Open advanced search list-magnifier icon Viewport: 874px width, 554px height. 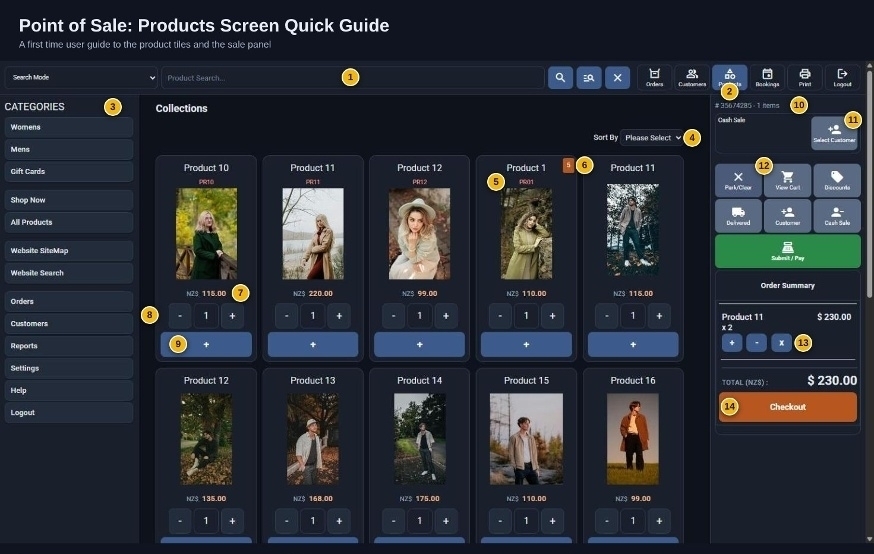point(589,77)
